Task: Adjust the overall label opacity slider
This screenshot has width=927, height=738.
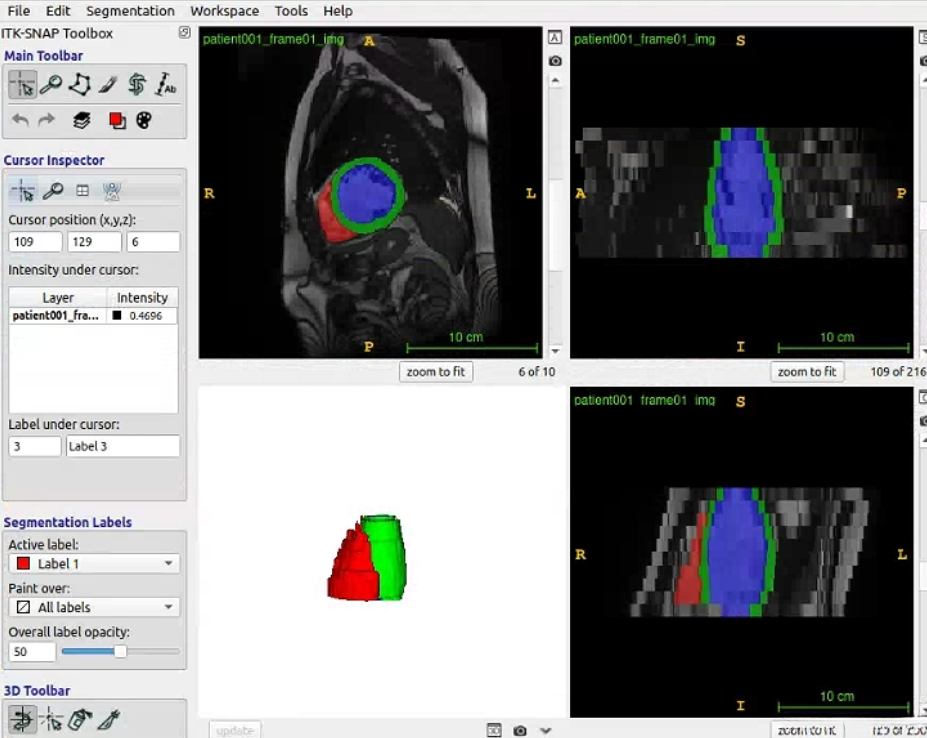Action: point(120,652)
